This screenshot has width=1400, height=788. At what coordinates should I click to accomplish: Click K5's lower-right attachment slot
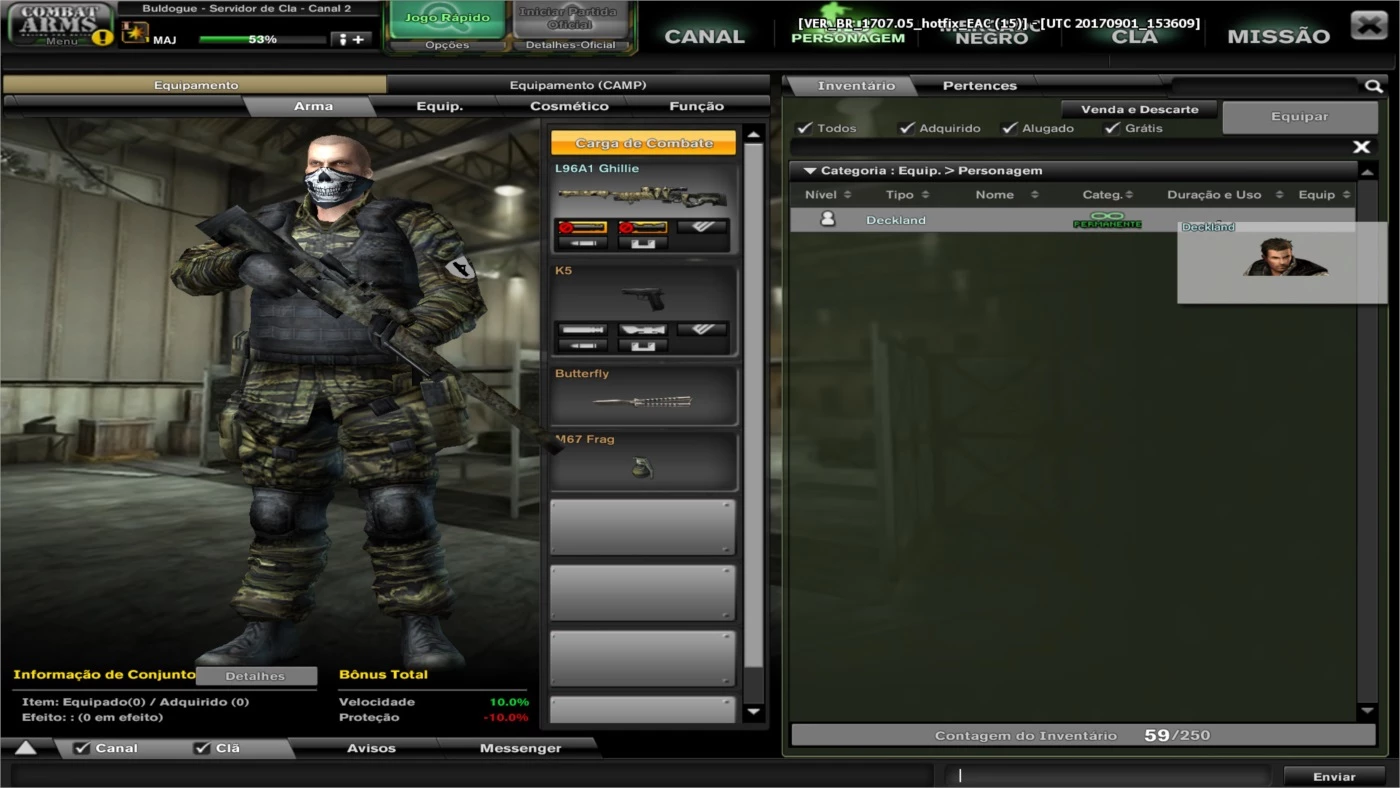pyautogui.click(x=642, y=345)
